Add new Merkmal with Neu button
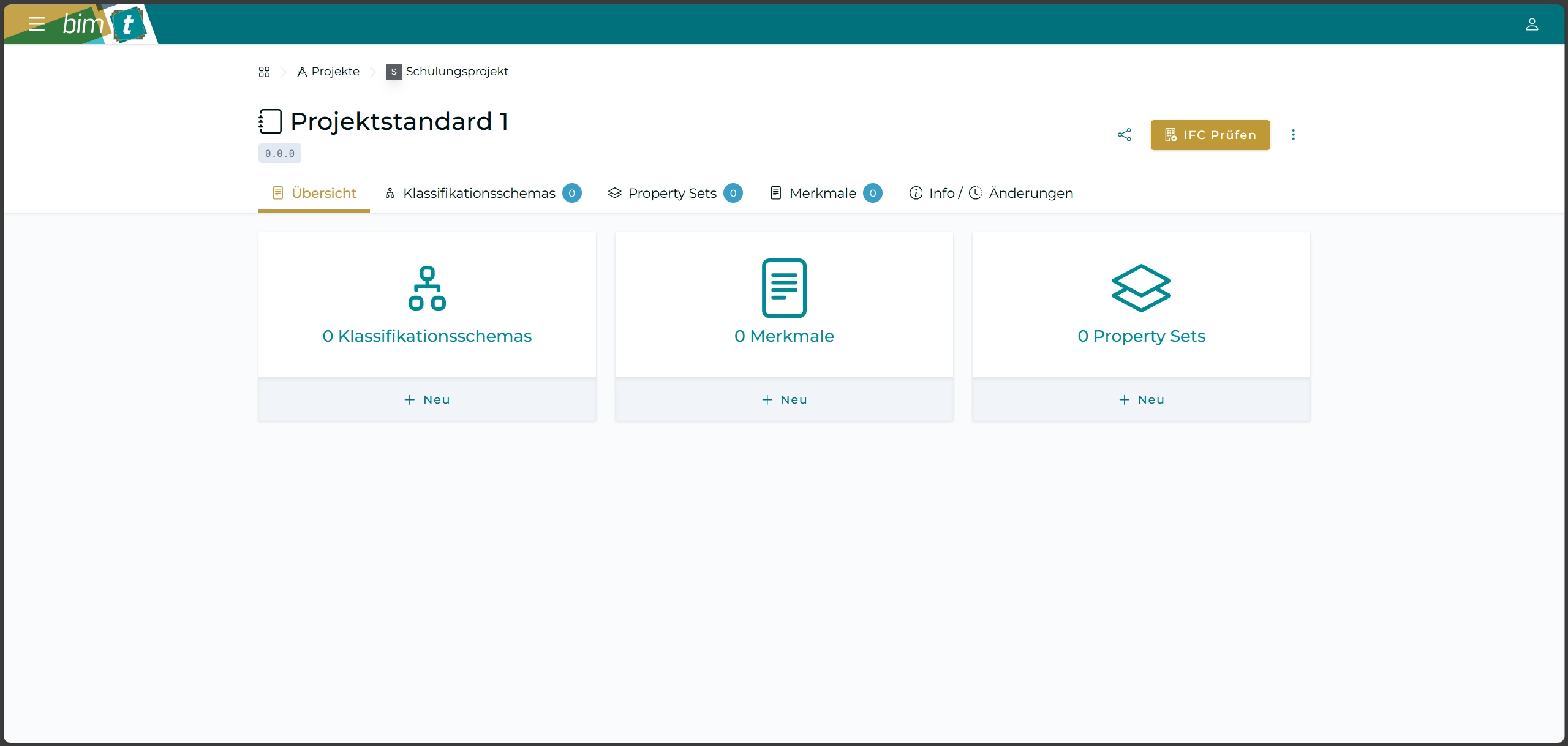Viewport: 1568px width, 746px height. (784, 399)
